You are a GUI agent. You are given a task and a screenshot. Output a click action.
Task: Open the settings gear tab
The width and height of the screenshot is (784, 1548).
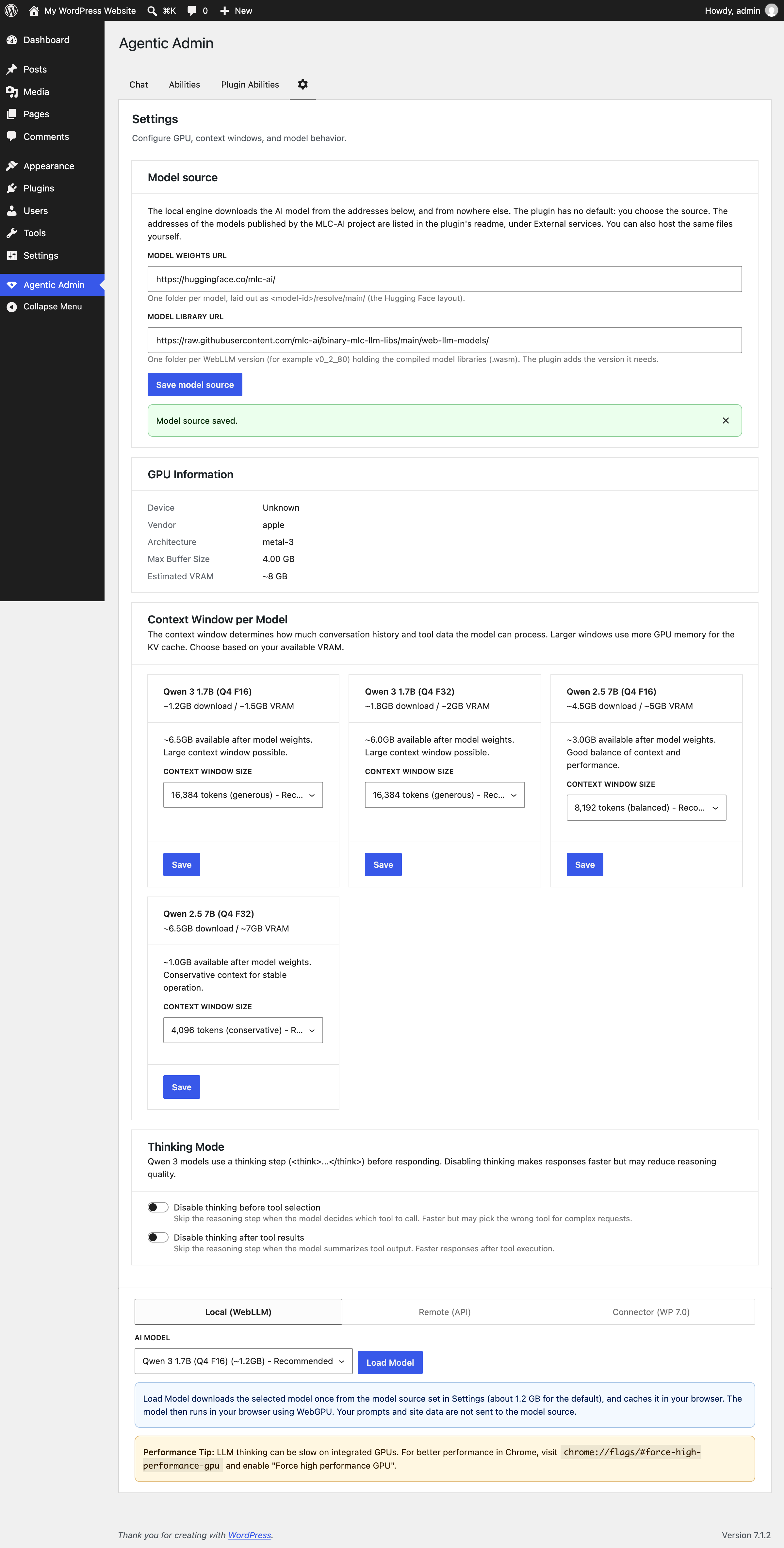pos(303,84)
